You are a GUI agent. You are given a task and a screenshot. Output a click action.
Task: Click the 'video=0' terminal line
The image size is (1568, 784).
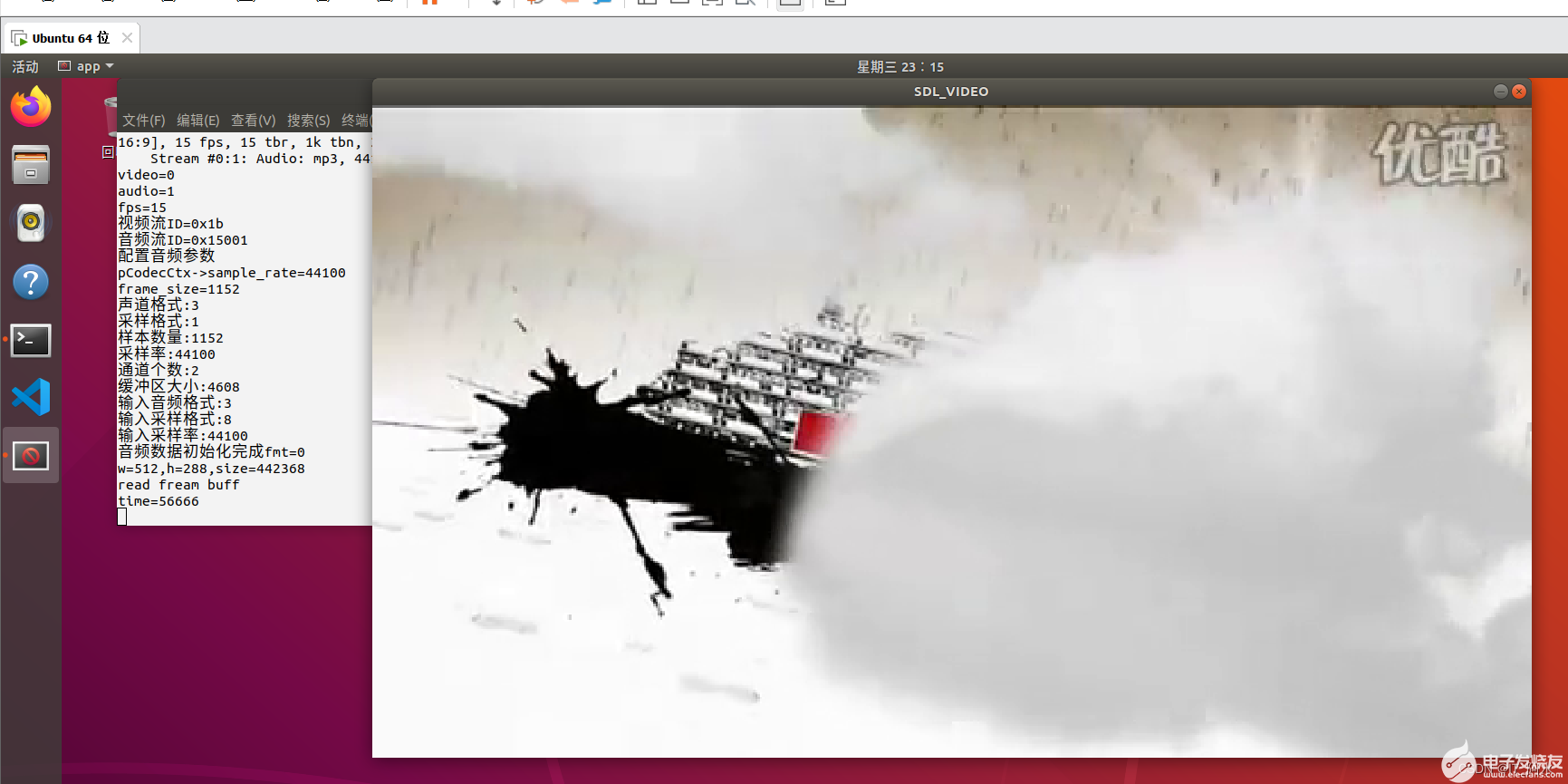[146, 175]
